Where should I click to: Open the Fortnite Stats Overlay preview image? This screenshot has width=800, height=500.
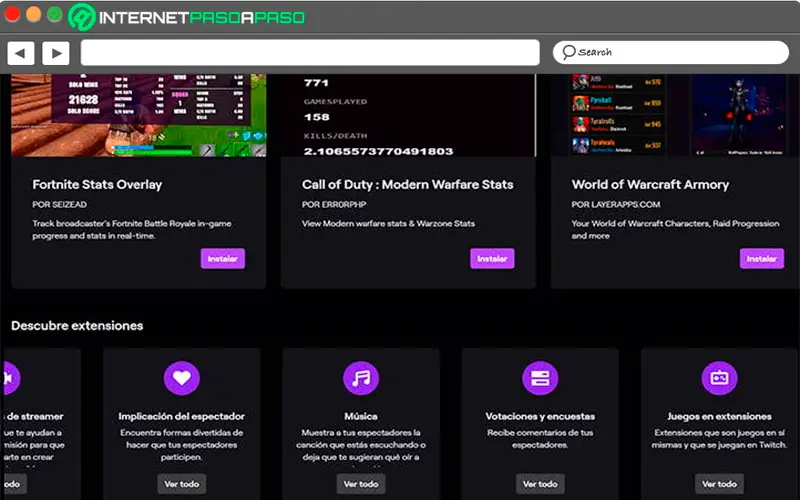pos(138,115)
